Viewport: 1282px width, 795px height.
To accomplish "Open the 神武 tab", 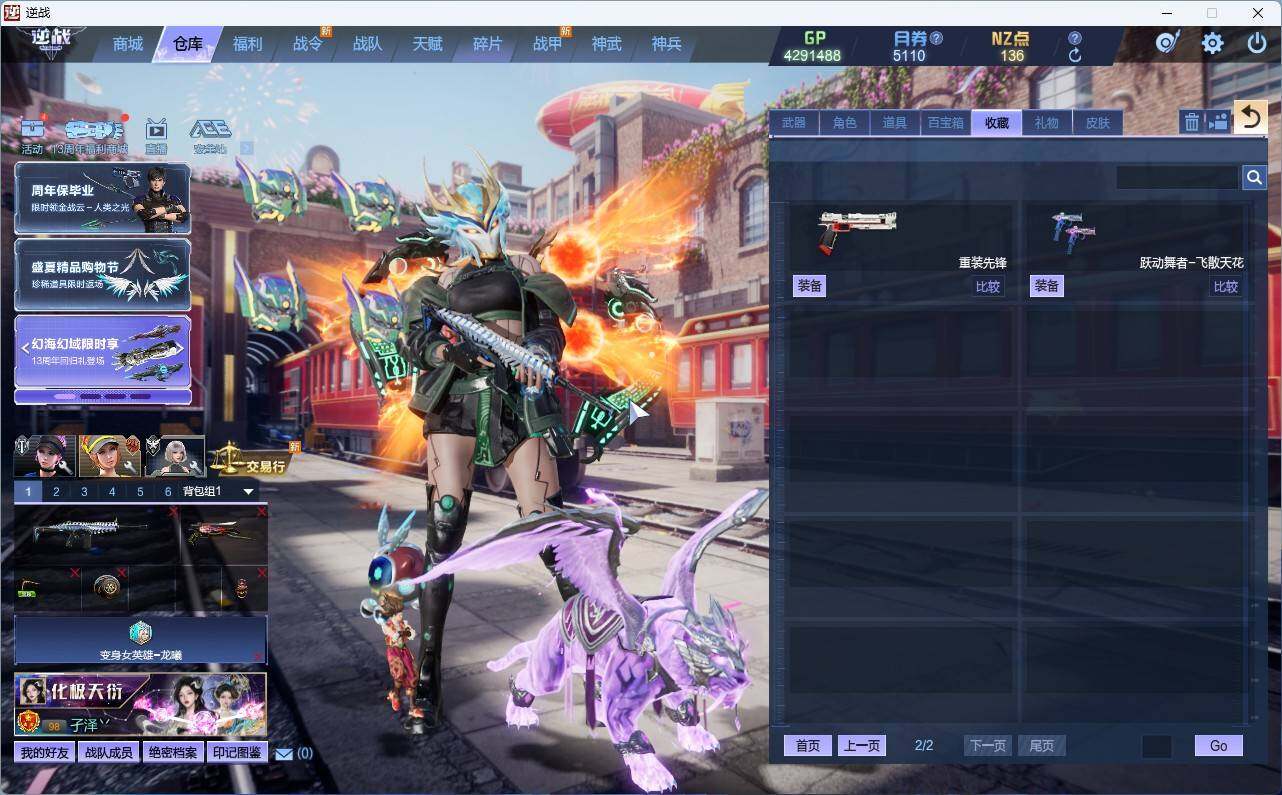I will pos(606,44).
